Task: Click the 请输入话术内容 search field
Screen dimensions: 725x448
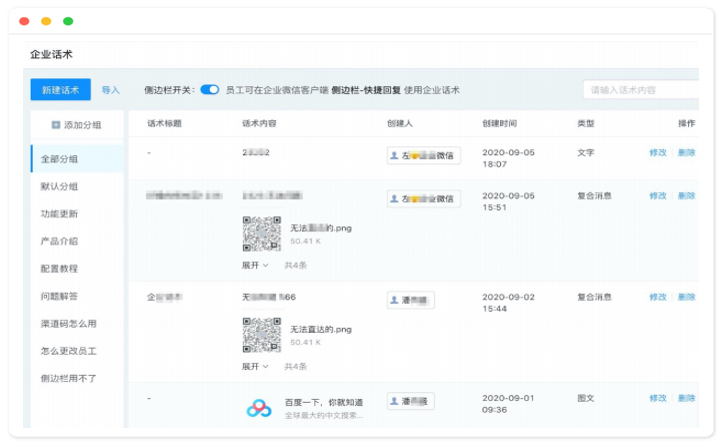Action: point(640,90)
